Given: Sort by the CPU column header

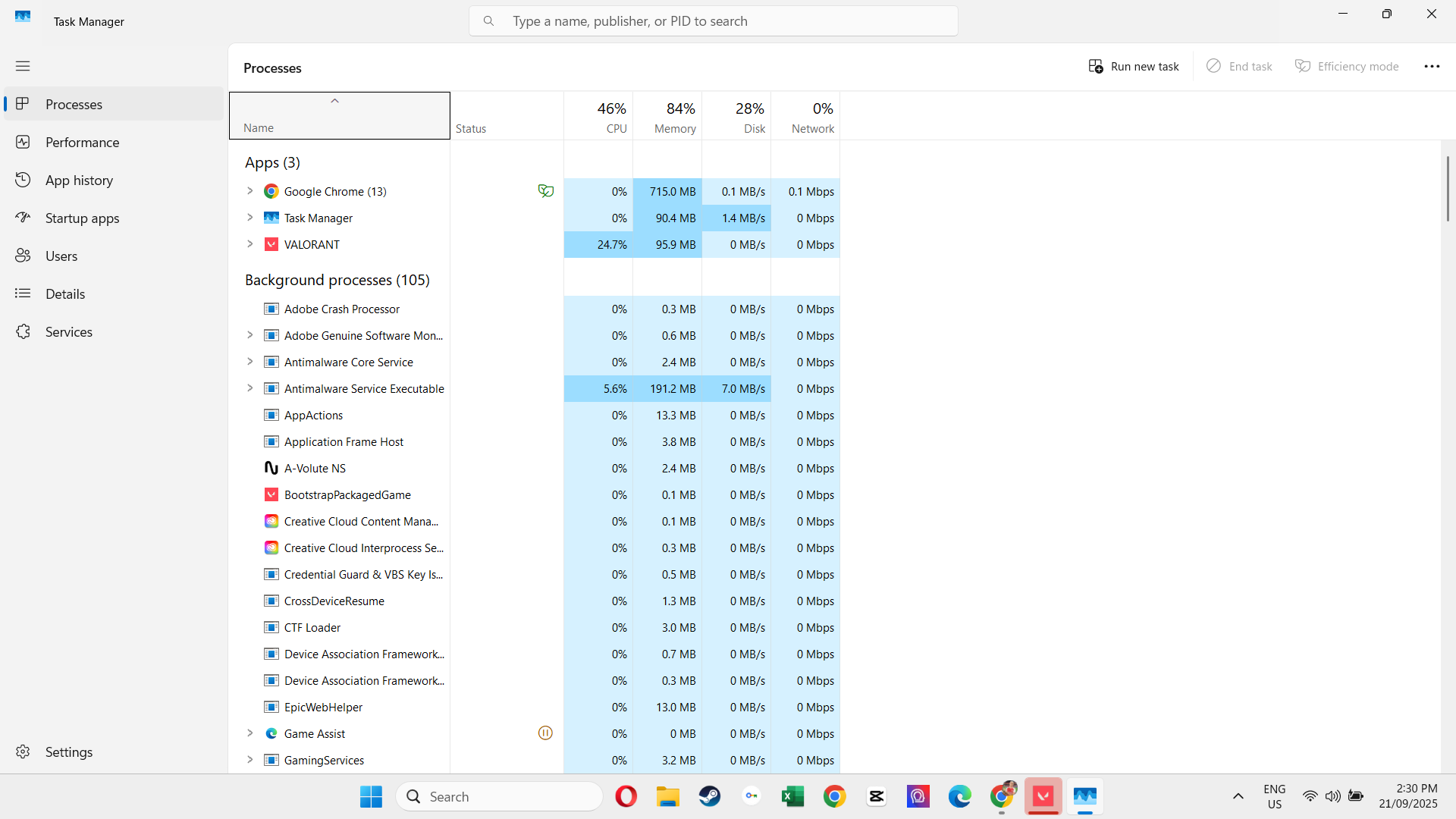Looking at the screenshot, I should tap(599, 117).
